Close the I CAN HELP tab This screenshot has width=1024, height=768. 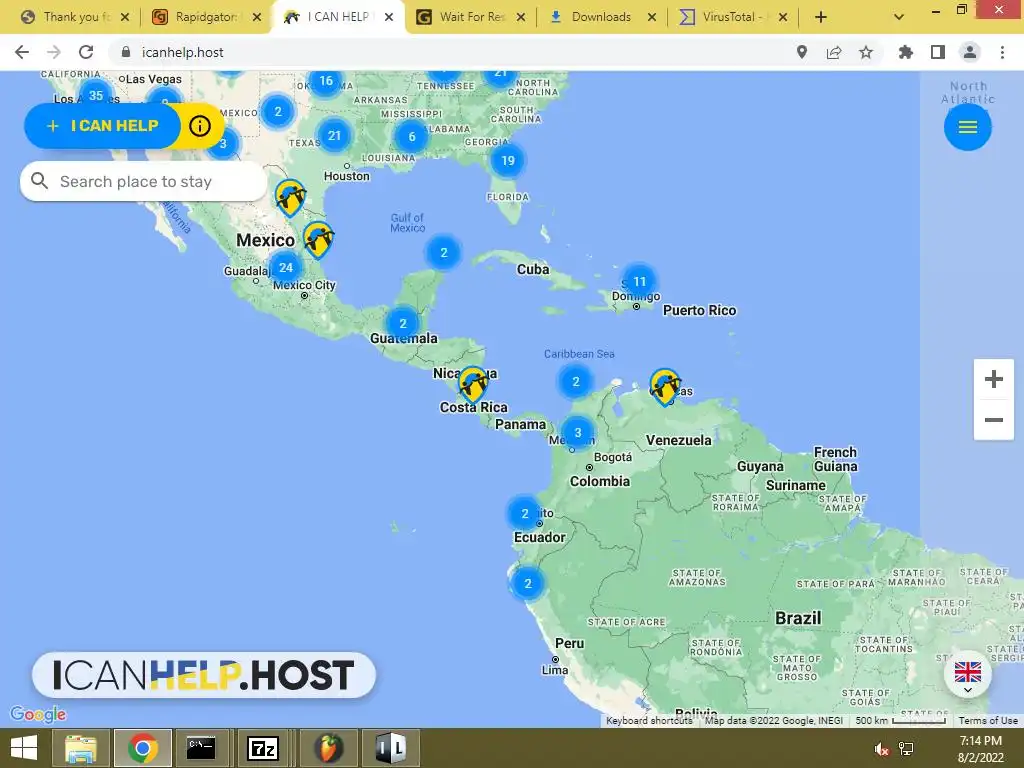pos(389,17)
